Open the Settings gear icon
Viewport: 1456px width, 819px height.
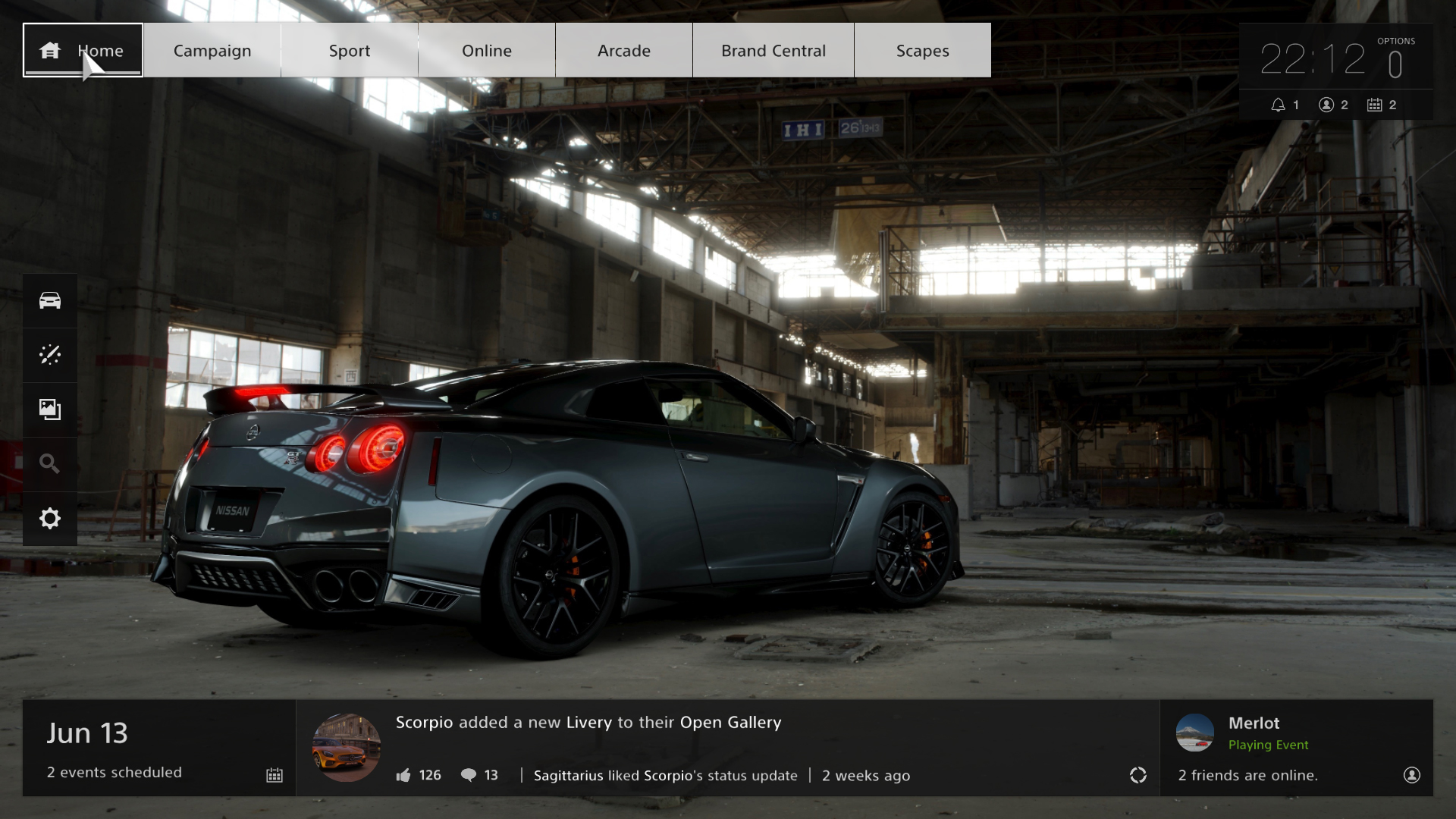click(50, 519)
